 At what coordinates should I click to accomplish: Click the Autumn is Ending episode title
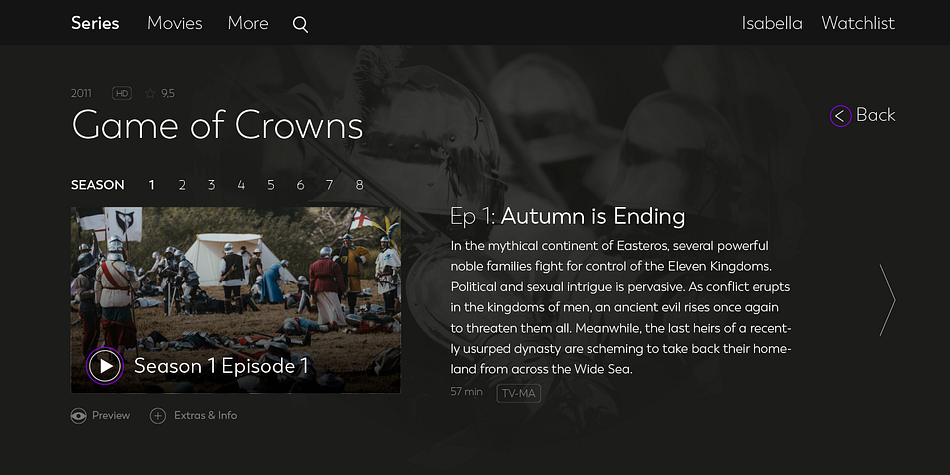pyautogui.click(x=593, y=216)
